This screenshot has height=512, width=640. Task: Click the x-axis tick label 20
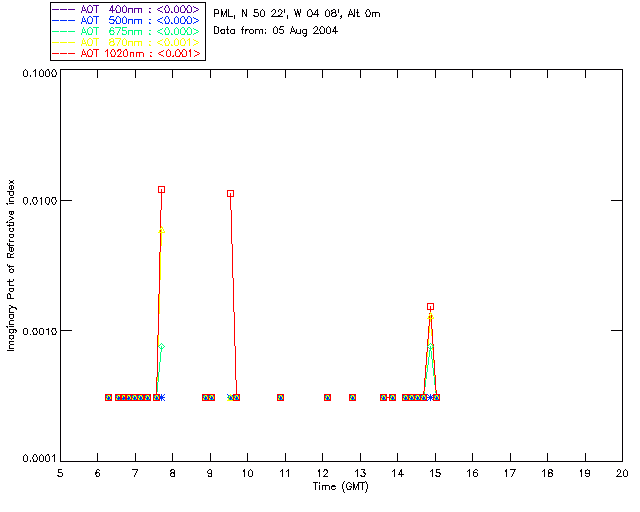point(622,473)
